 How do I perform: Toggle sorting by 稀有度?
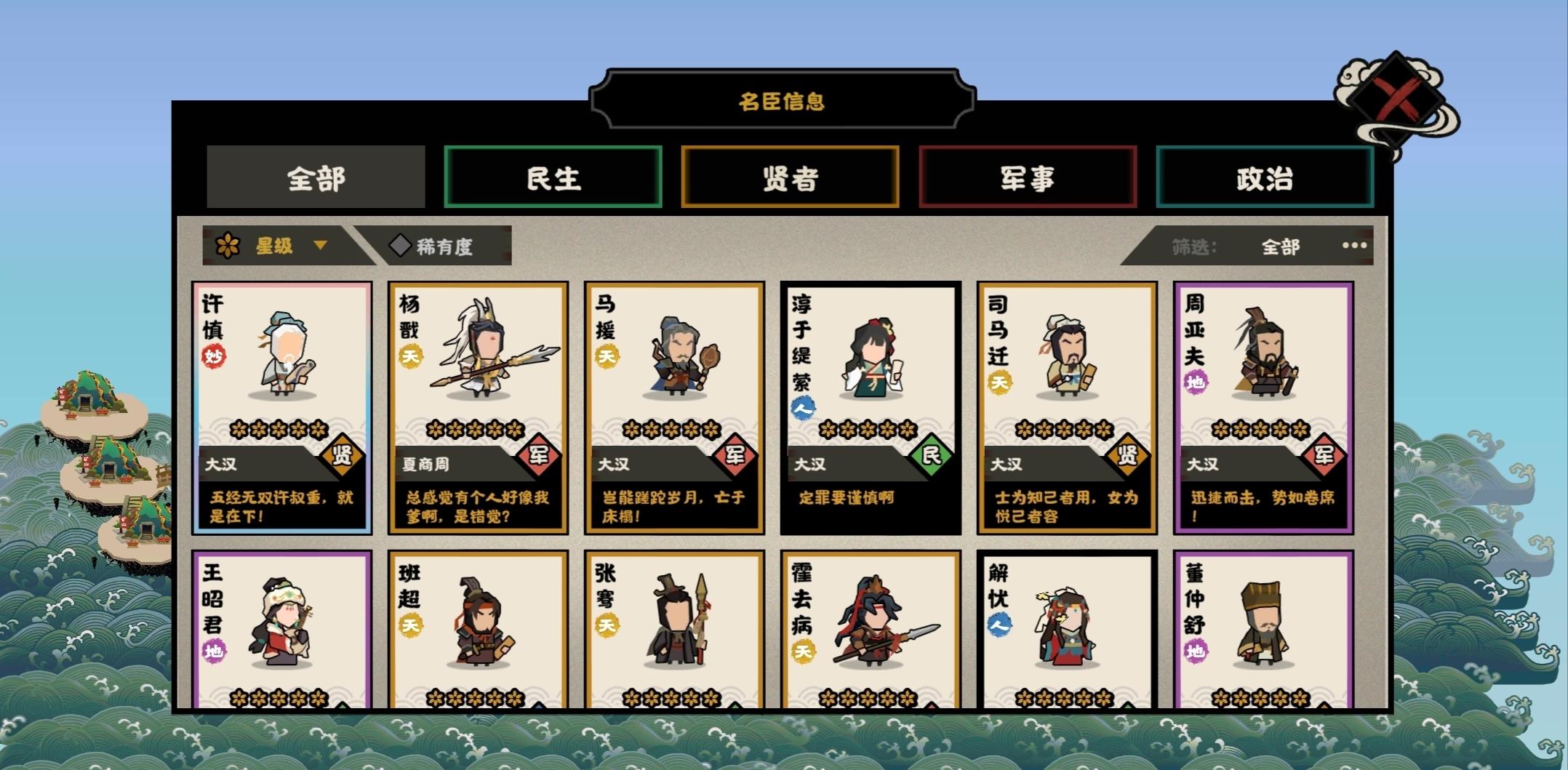[x=434, y=246]
